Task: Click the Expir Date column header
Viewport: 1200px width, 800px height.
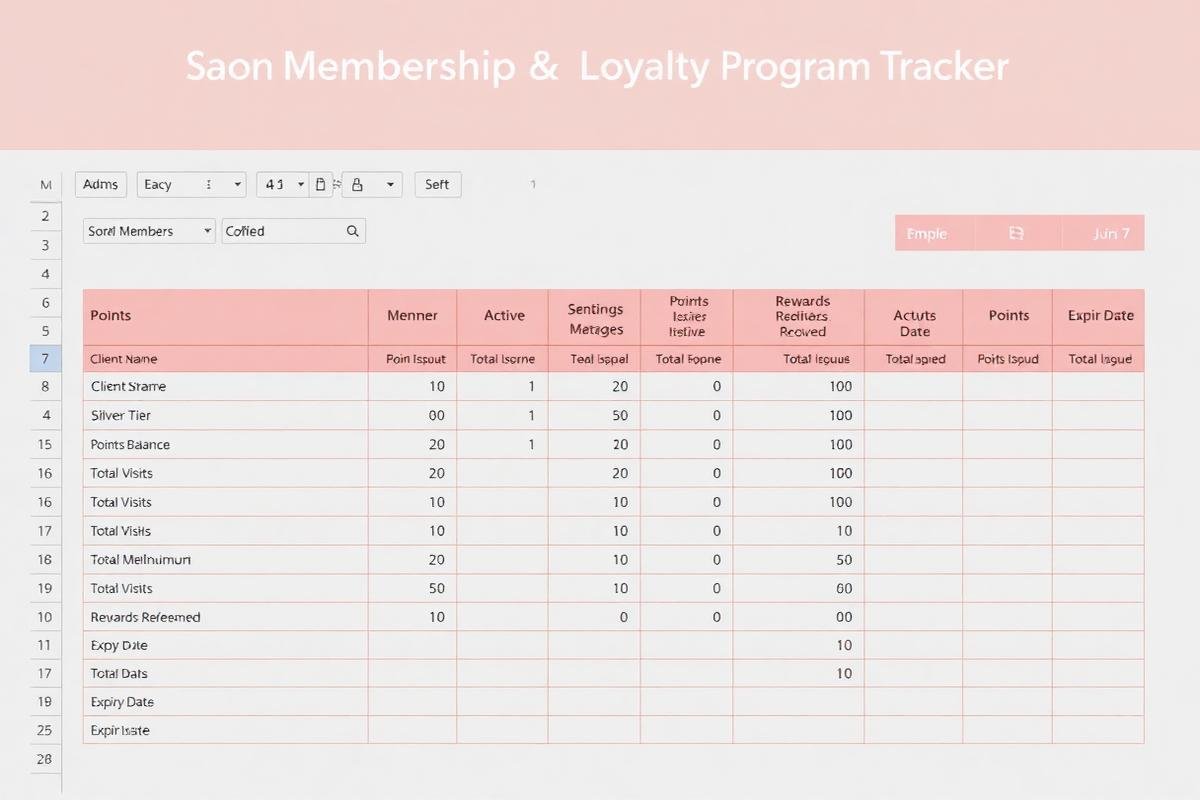Action: 1100,316
